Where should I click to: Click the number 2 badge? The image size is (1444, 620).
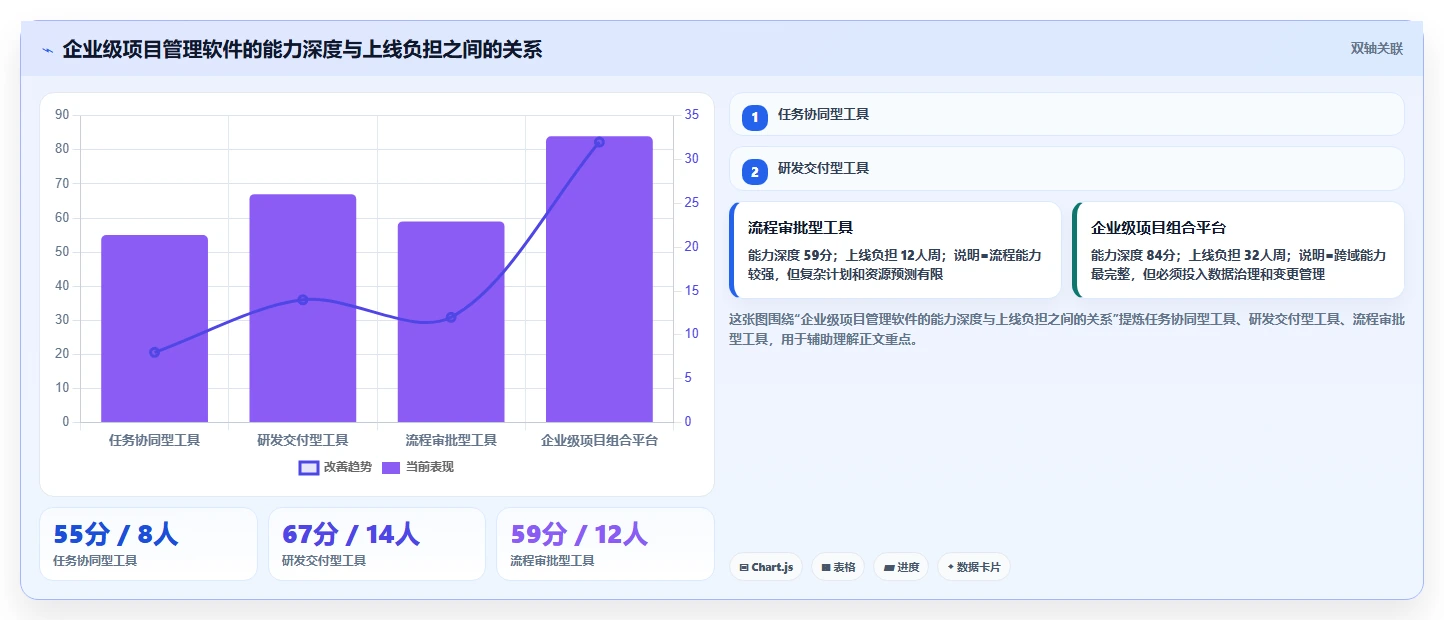pyautogui.click(x=755, y=172)
